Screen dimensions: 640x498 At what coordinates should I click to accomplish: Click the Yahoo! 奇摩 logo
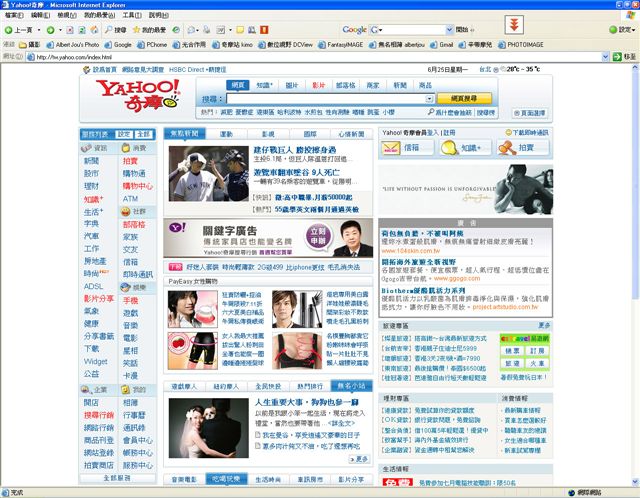tap(138, 95)
